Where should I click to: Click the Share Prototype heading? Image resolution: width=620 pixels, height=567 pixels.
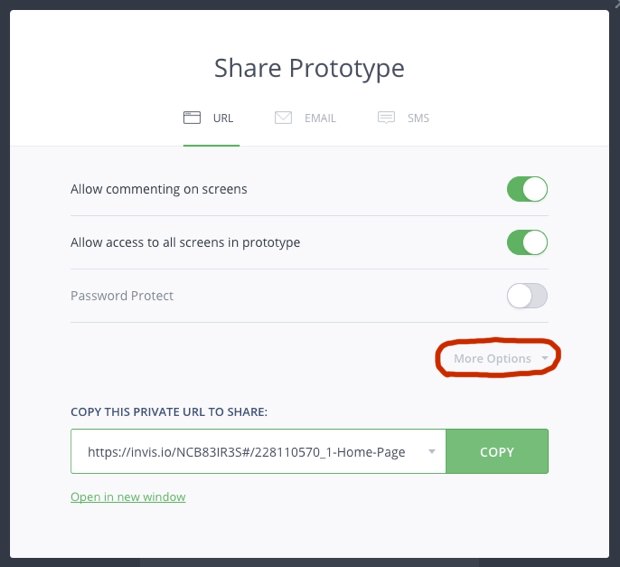309,68
